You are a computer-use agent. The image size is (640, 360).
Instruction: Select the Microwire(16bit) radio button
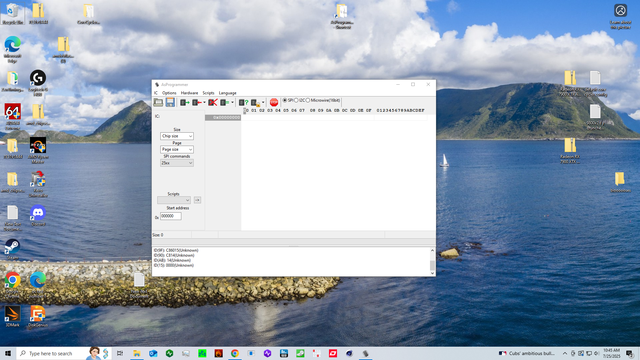[308, 100]
